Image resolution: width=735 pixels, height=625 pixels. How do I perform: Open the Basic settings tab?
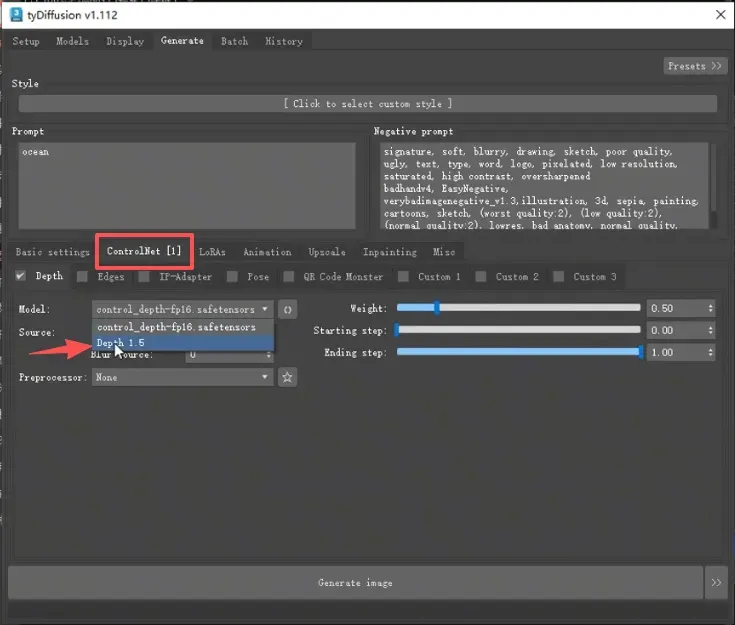52,252
